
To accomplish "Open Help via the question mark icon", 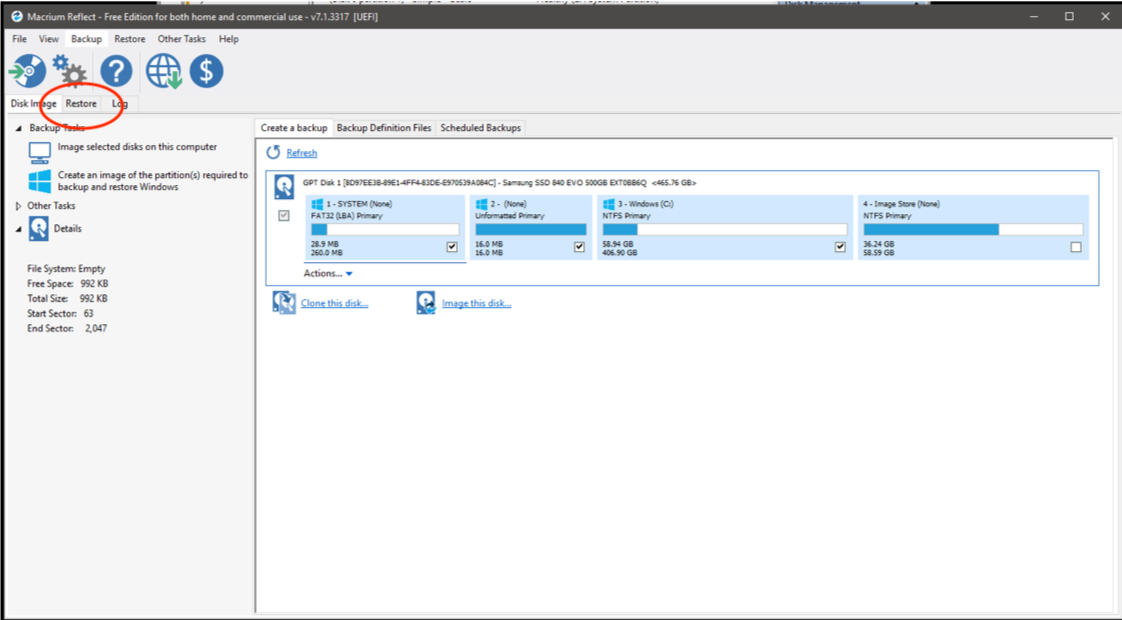I will (116, 71).
